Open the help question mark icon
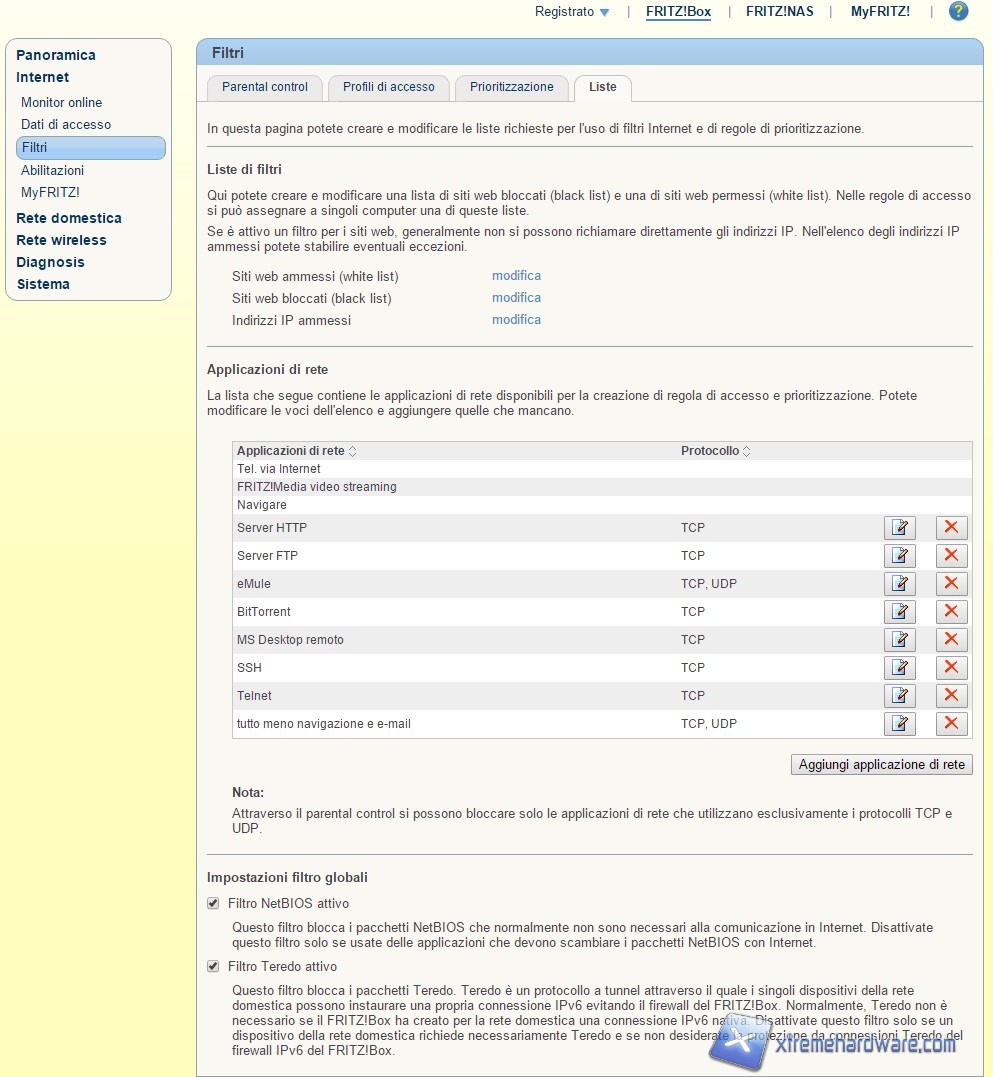 [958, 12]
